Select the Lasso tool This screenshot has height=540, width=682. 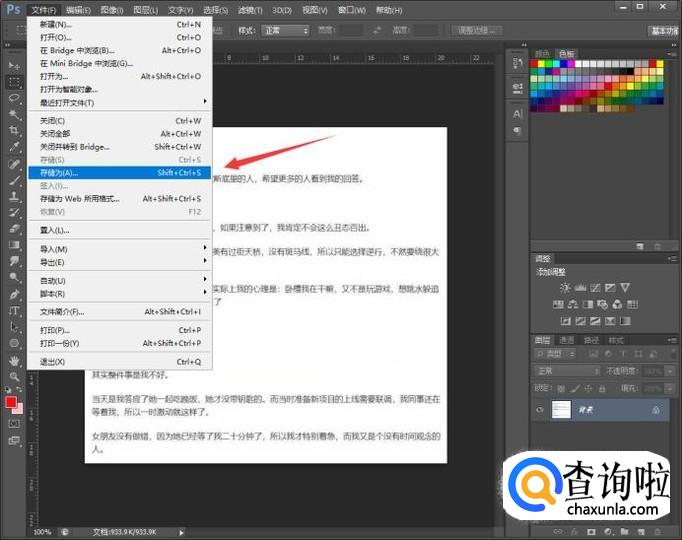pyautogui.click(x=14, y=98)
